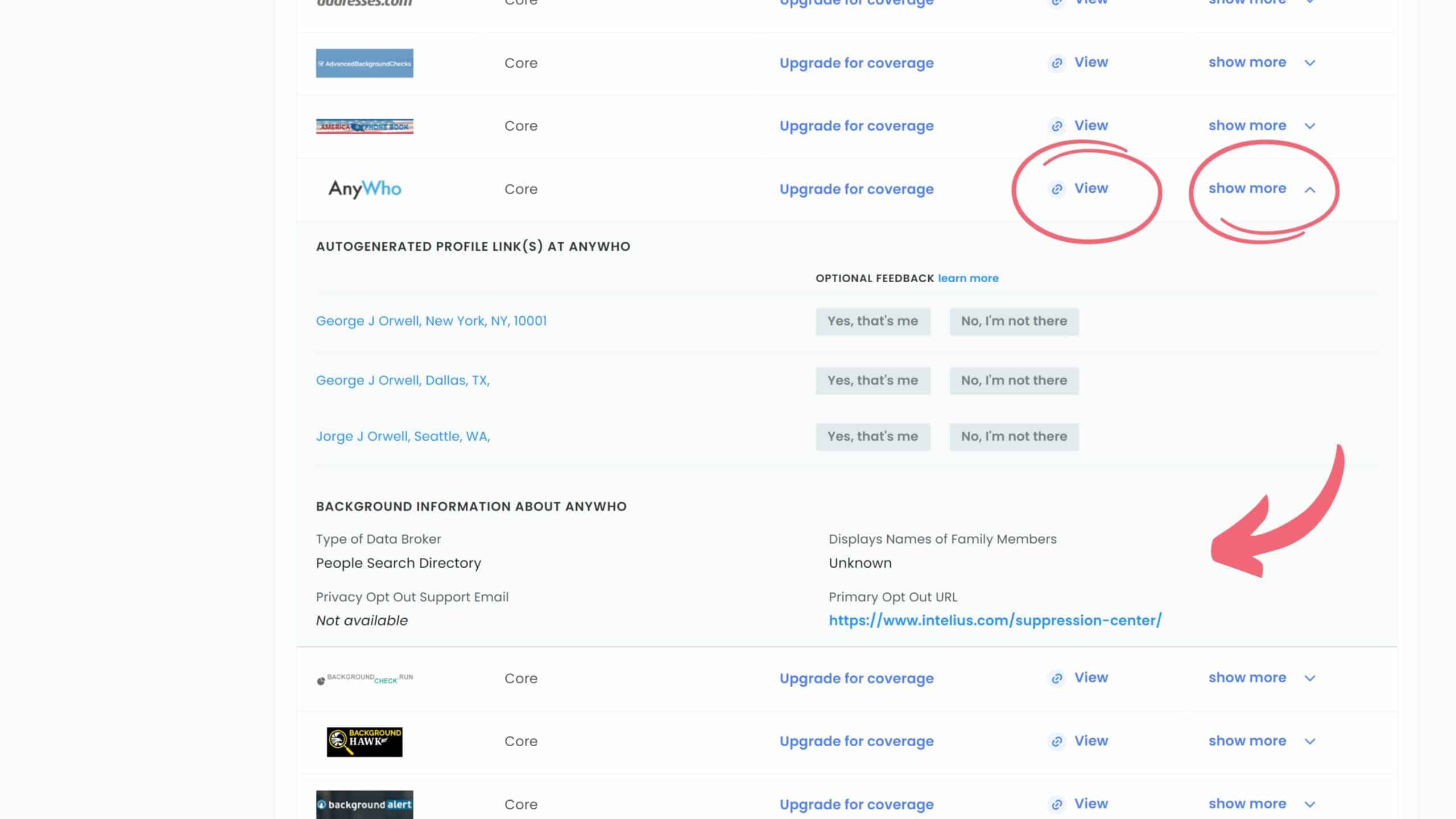Click the AdvancedBackgroundChecks logo
This screenshot has height=819, width=1456.
[365, 63]
